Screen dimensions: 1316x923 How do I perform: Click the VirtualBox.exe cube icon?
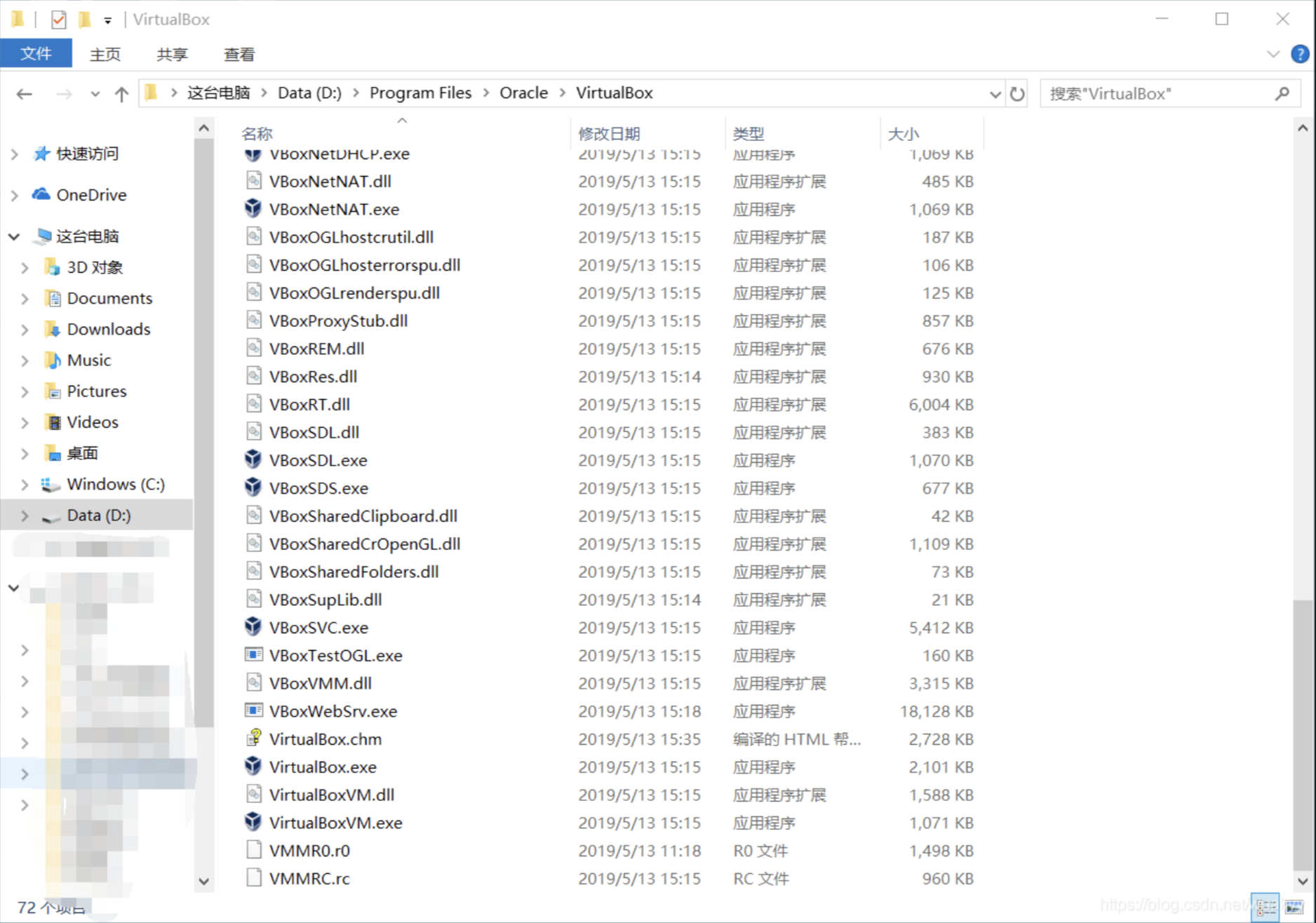point(253,766)
